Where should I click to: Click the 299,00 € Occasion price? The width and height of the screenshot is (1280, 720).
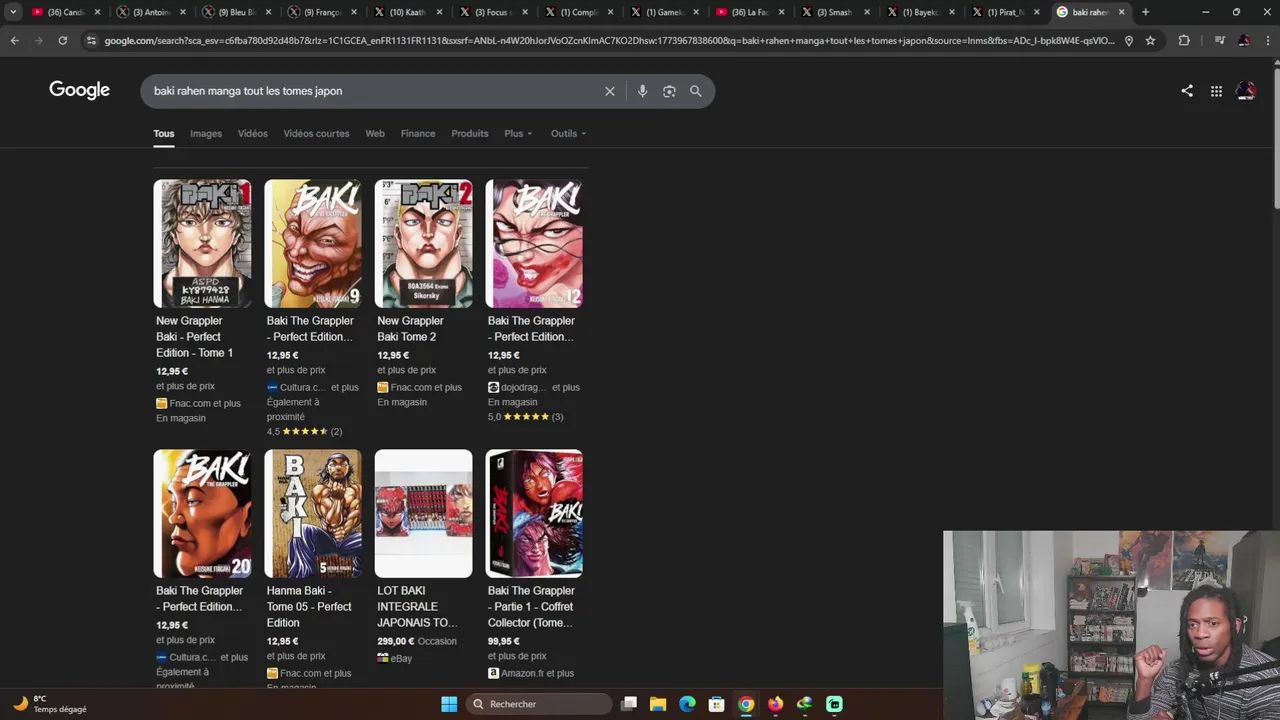pyautogui.click(x=417, y=641)
